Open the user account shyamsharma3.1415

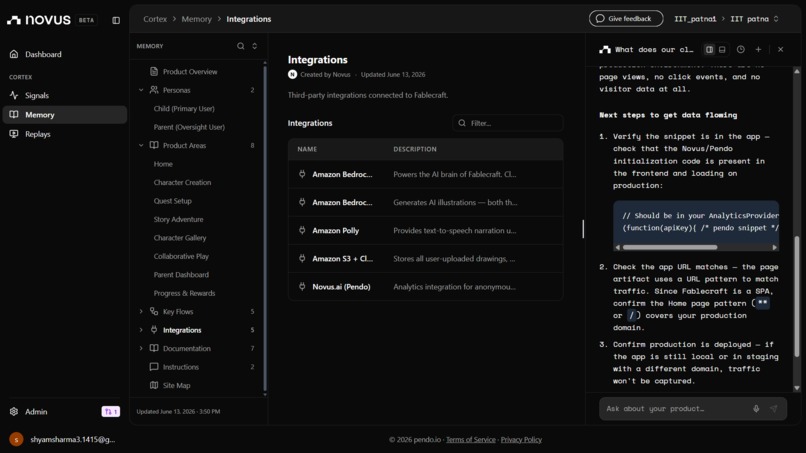[63, 439]
